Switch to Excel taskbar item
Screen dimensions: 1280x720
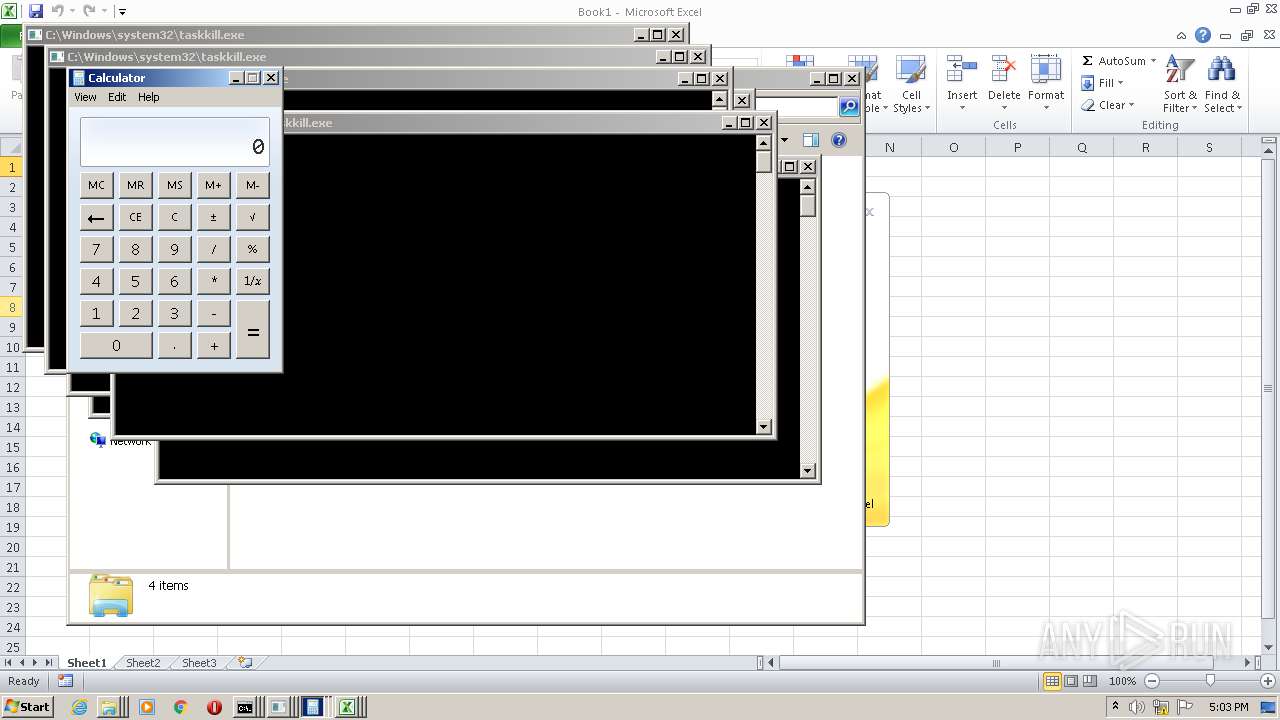pyautogui.click(x=347, y=707)
